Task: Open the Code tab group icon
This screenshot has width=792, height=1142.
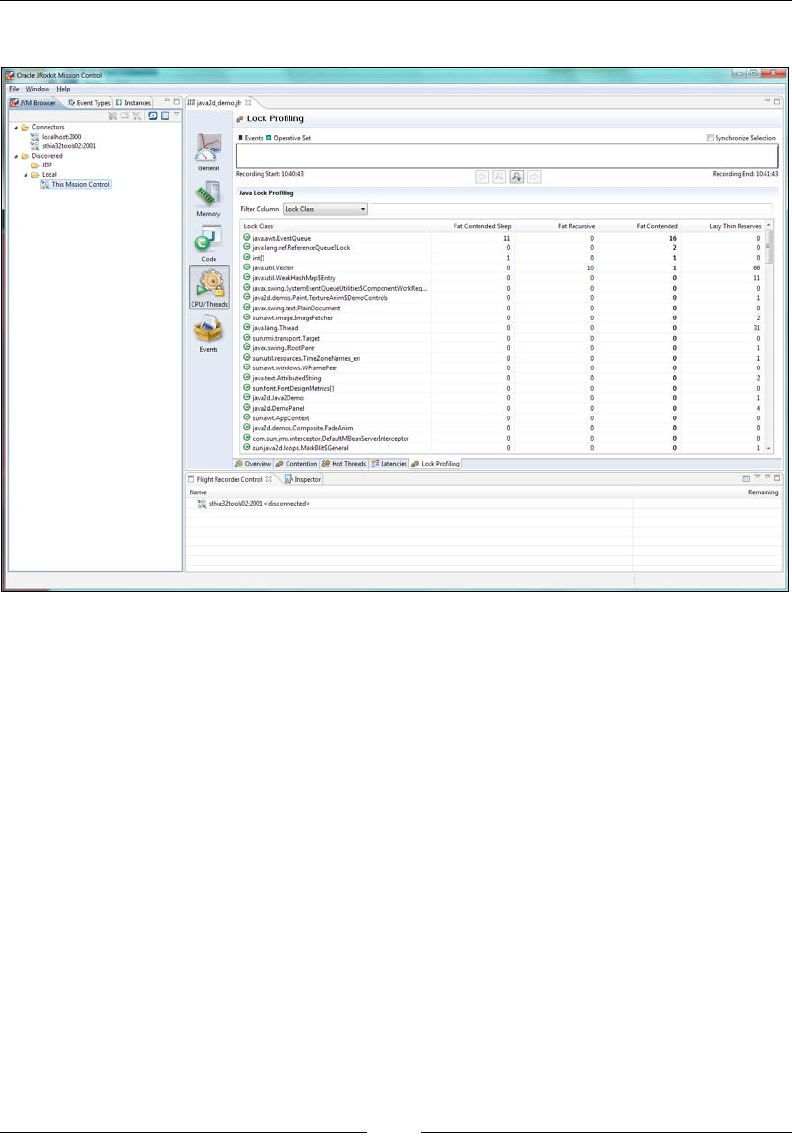Action: coord(208,240)
